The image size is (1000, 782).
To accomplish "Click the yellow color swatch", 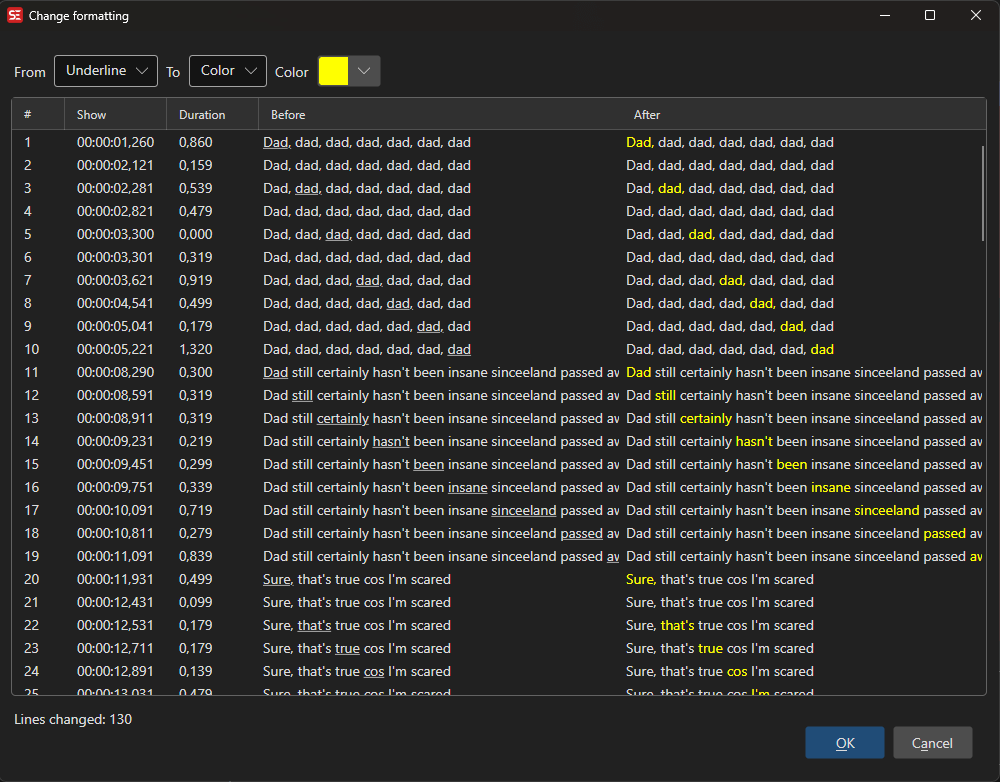I will coord(332,71).
